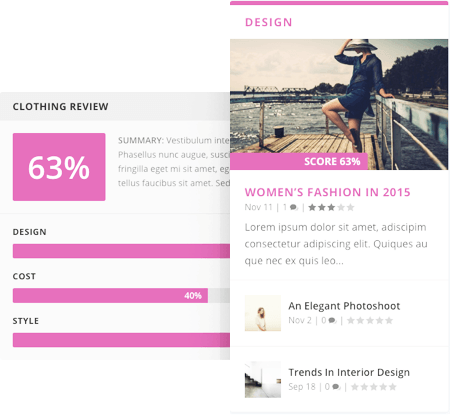Open the An Elegant Photoshoot article link
The height and width of the screenshot is (415, 450).
344,306
